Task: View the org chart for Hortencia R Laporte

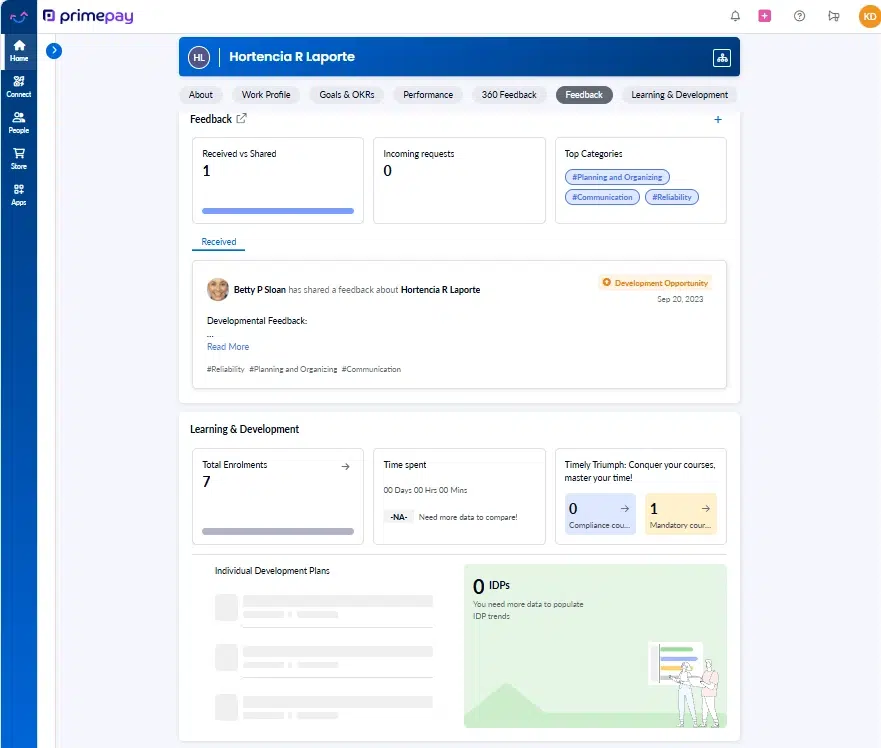Action: tap(722, 57)
